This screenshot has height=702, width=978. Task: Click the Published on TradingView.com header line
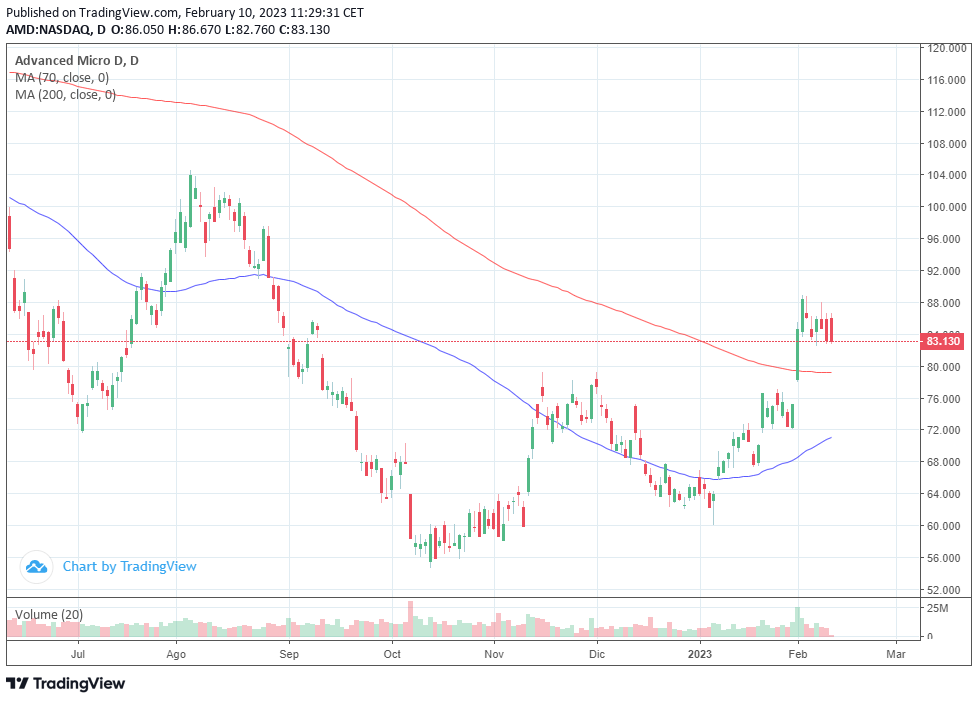point(185,12)
